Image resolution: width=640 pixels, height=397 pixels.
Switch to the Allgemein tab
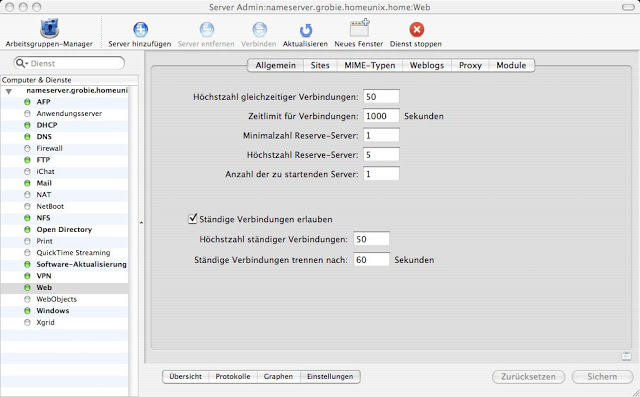tap(276, 65)
